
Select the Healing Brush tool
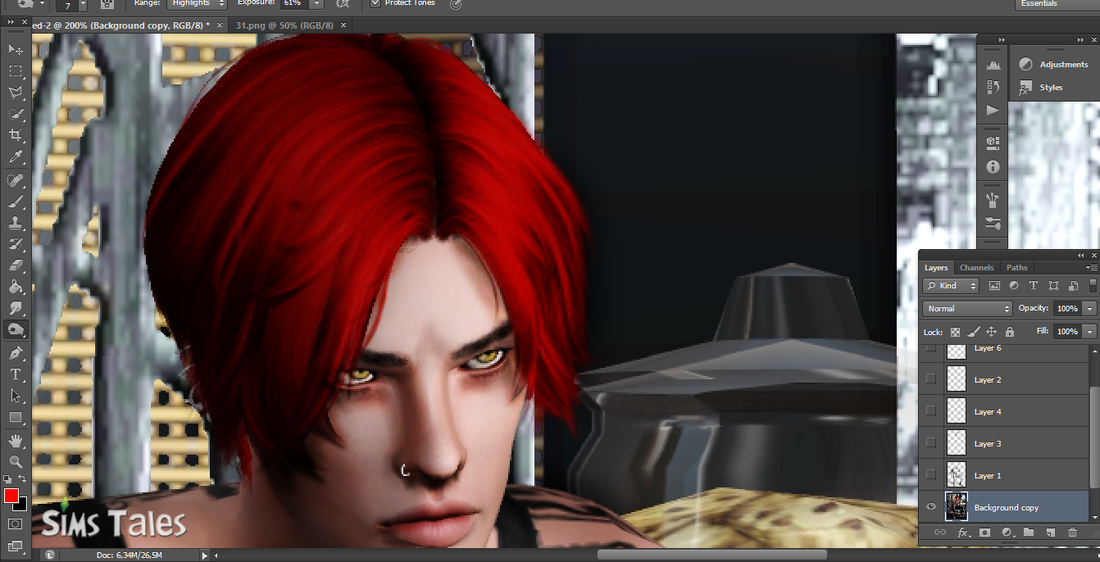(x=15, y=180)
